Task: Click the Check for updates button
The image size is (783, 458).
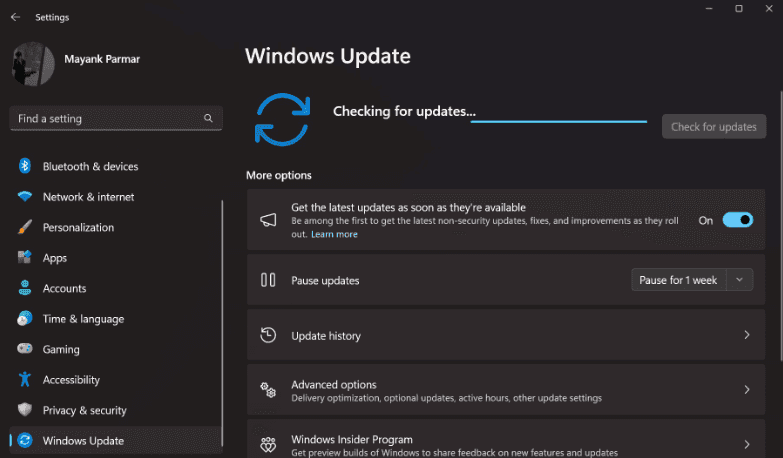Action: pos(714,127)
